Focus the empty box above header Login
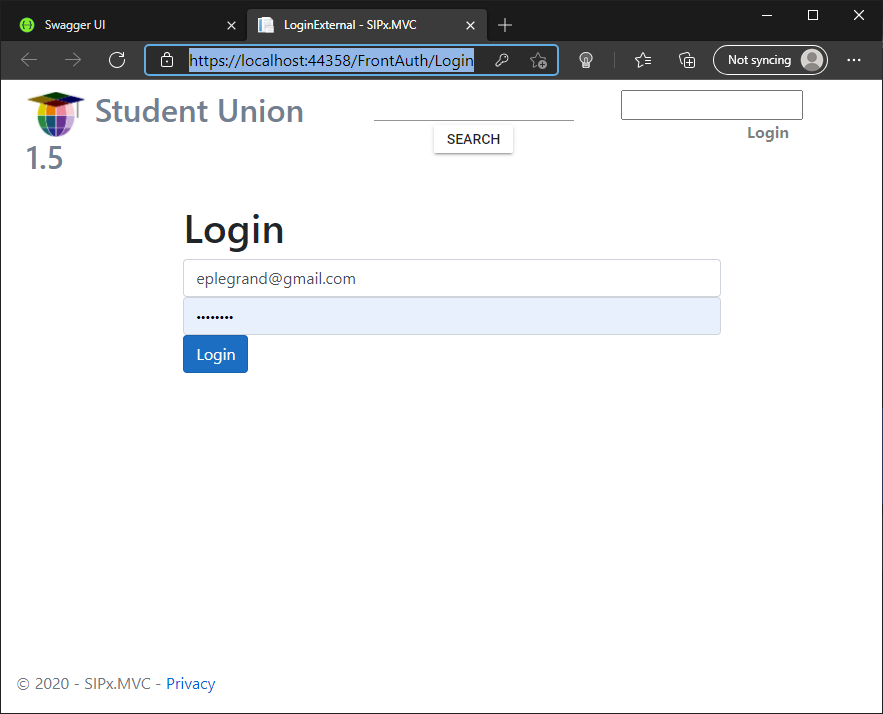 click(x=712, y=105)
